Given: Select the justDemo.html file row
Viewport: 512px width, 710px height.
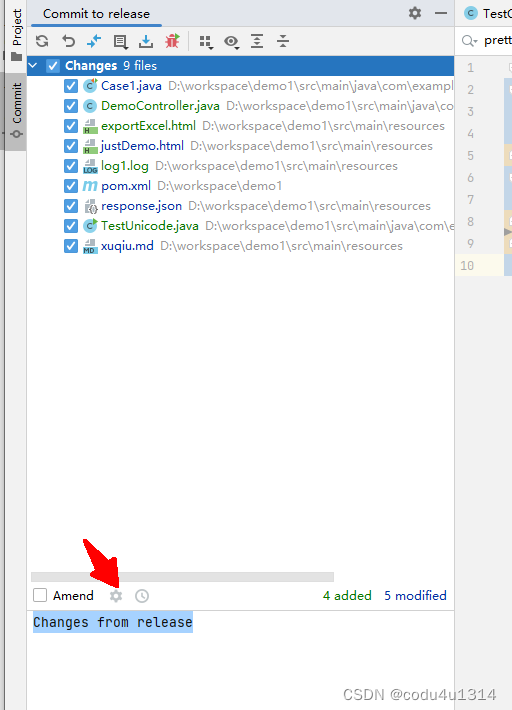Looking at the screenshot, I should coord(240,146).
